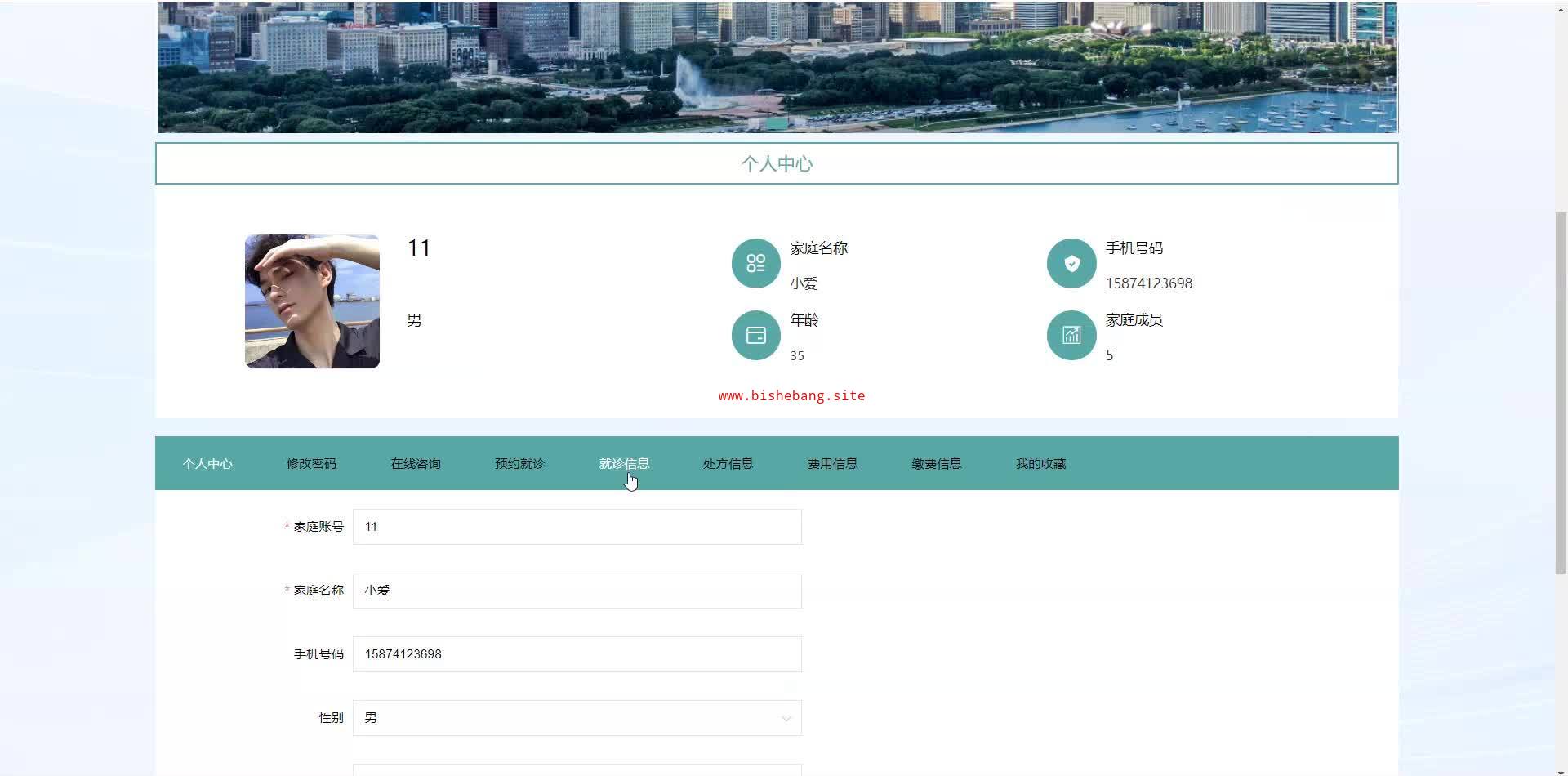Screen dimensions: 1568x776
Task: Open the 性别 dropdown
Action: pos(577,718)
